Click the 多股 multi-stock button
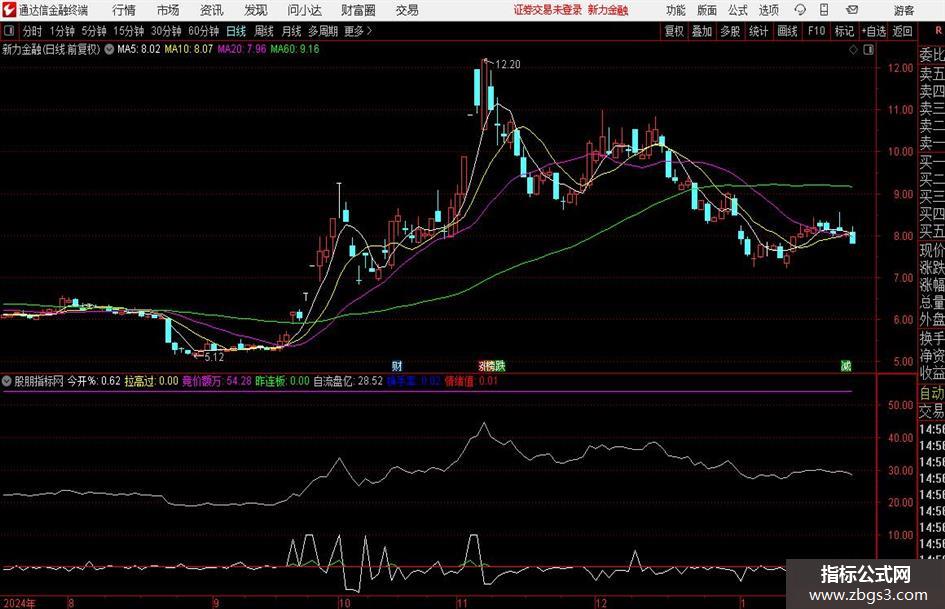 [730, 31]
